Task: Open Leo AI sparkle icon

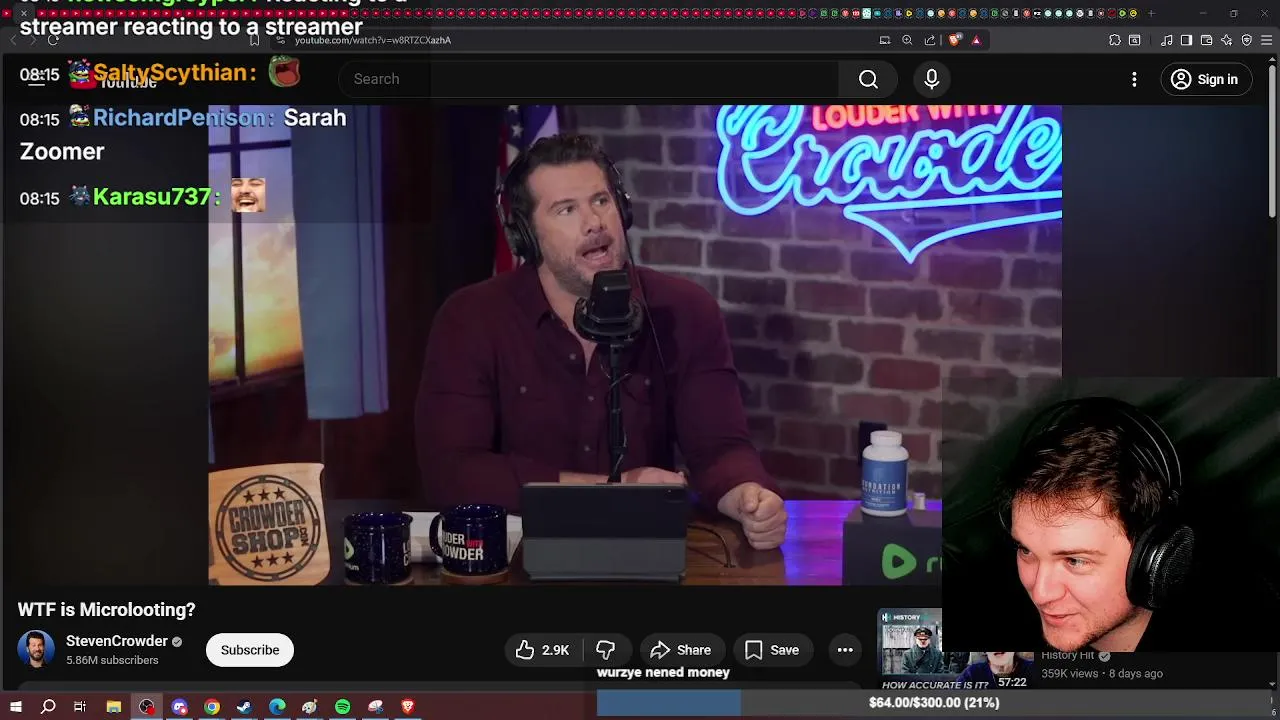Action: [x=1227, y=40]
